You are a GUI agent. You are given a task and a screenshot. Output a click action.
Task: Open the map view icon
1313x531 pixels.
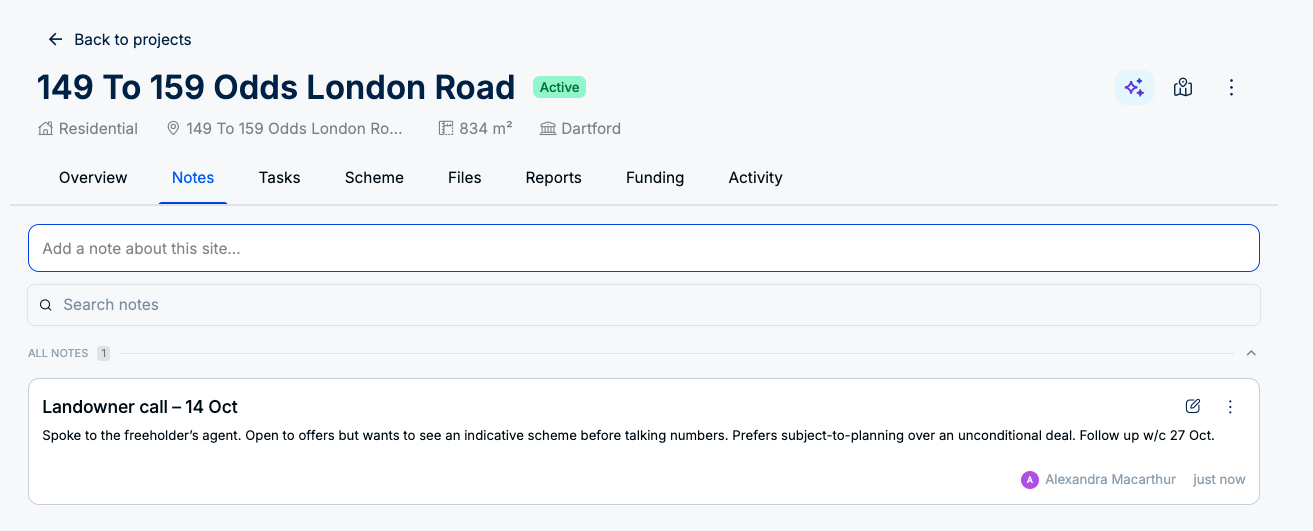(x=1183, y=88)
